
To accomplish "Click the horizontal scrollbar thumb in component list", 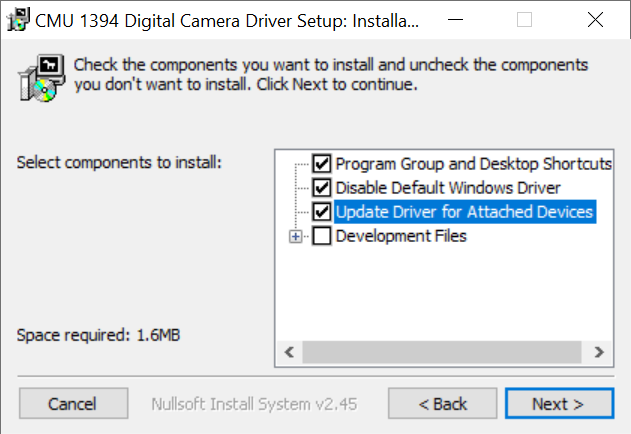I will [x=442, y=352].
